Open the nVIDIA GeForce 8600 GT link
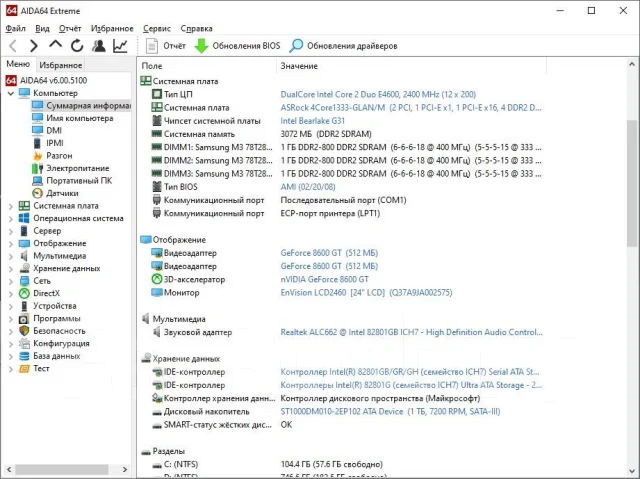The height and width of the screenshot is (479, 640). point(324,279)
